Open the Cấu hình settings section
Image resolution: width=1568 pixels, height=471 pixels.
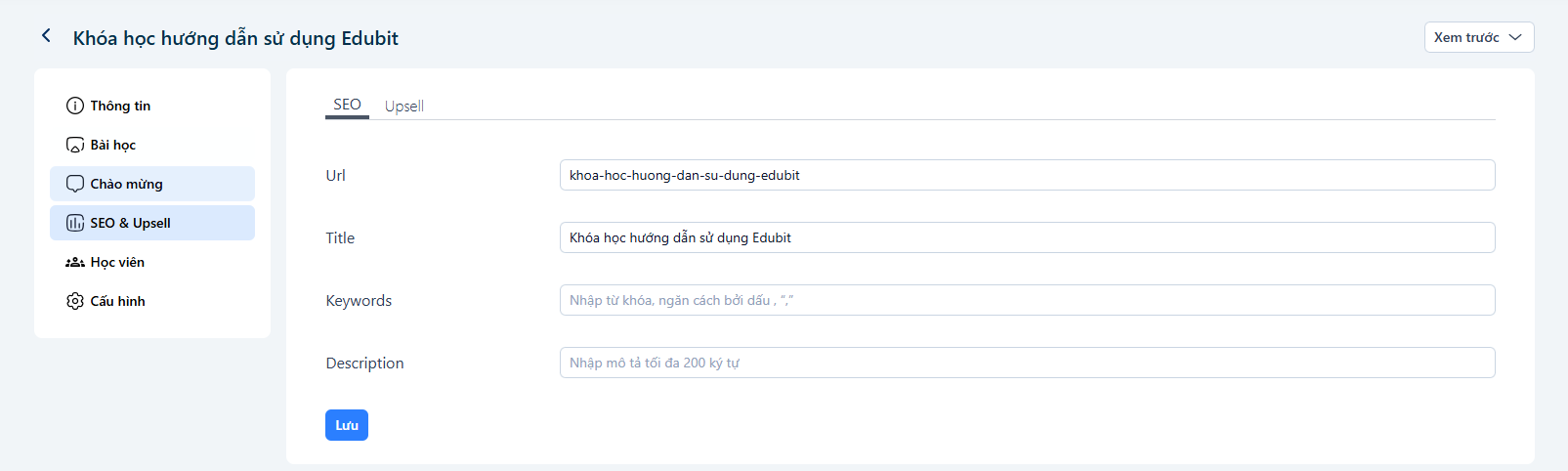coord(152,301)
